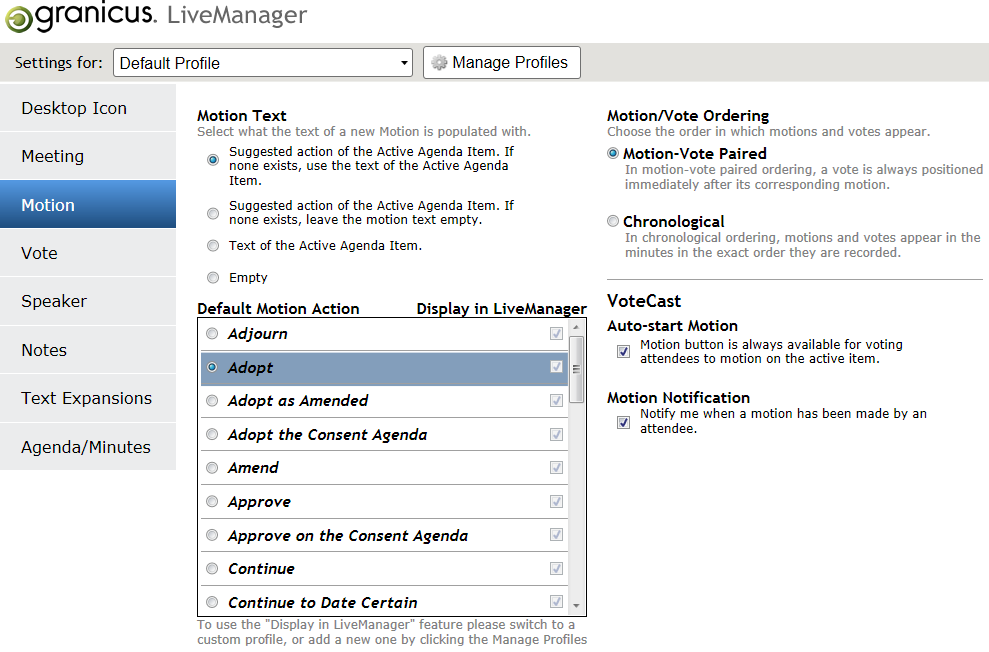Select Amend as the default motion action

212,467
